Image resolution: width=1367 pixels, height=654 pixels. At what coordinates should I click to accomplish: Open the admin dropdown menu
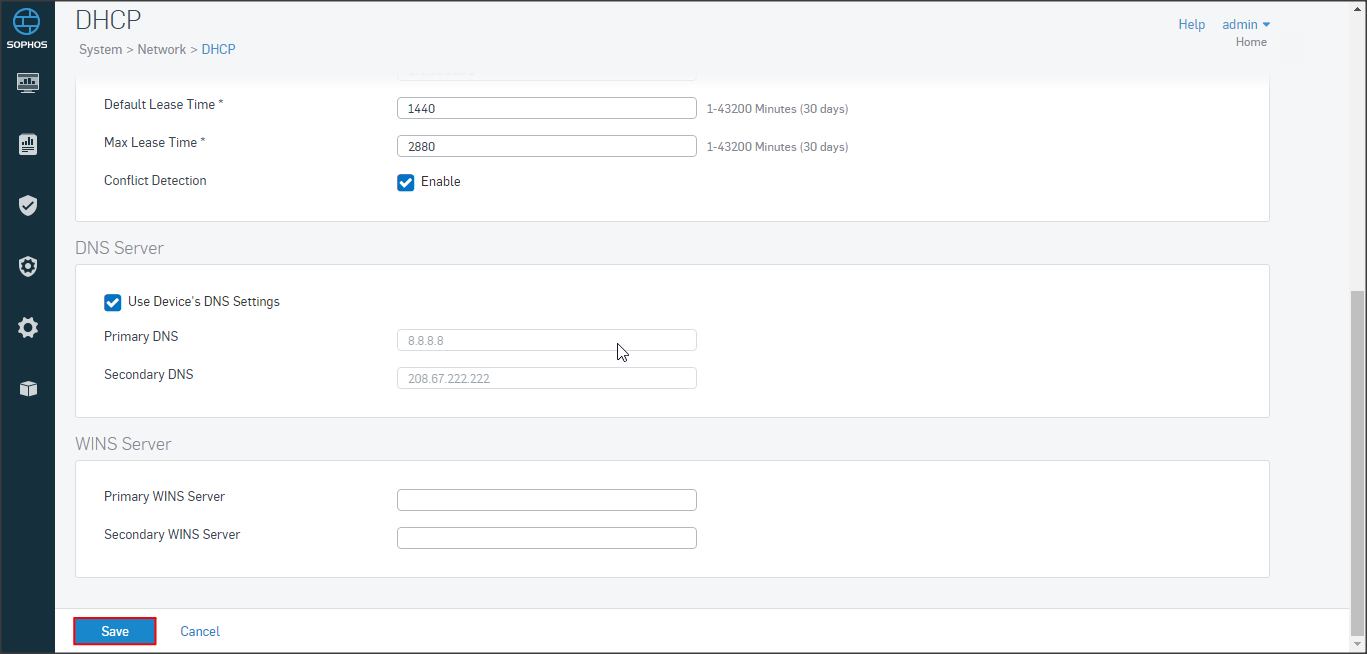1245,24
